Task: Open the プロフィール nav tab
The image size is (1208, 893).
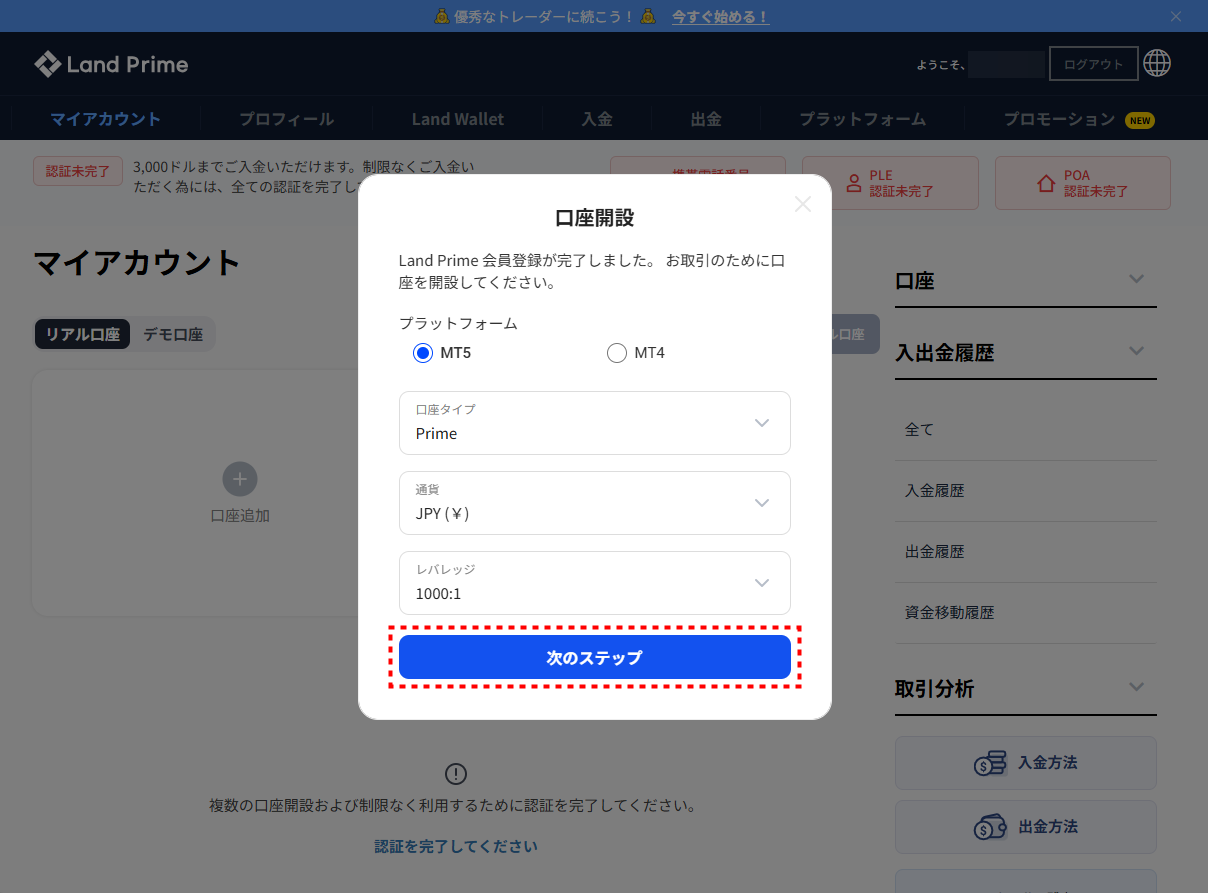Action: (x=286, y=119)
